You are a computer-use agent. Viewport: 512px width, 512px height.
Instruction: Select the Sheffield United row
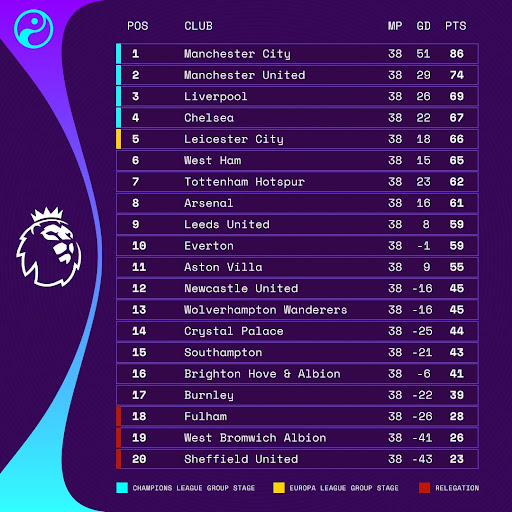point(297,459)
